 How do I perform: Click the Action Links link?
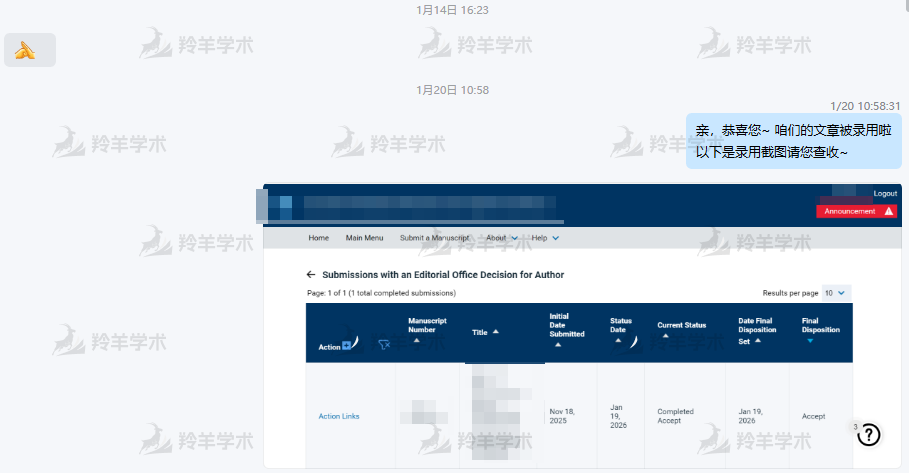click(338, 416)
